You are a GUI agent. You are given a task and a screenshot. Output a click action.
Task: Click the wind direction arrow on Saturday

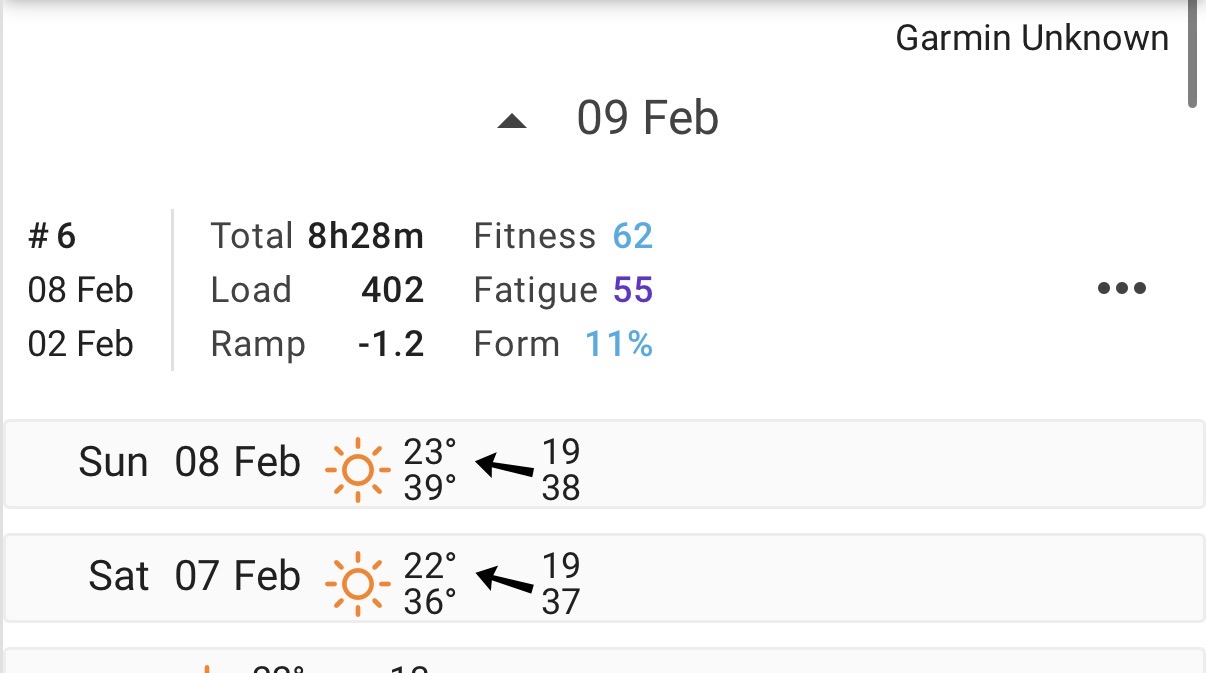coord(505,580)
